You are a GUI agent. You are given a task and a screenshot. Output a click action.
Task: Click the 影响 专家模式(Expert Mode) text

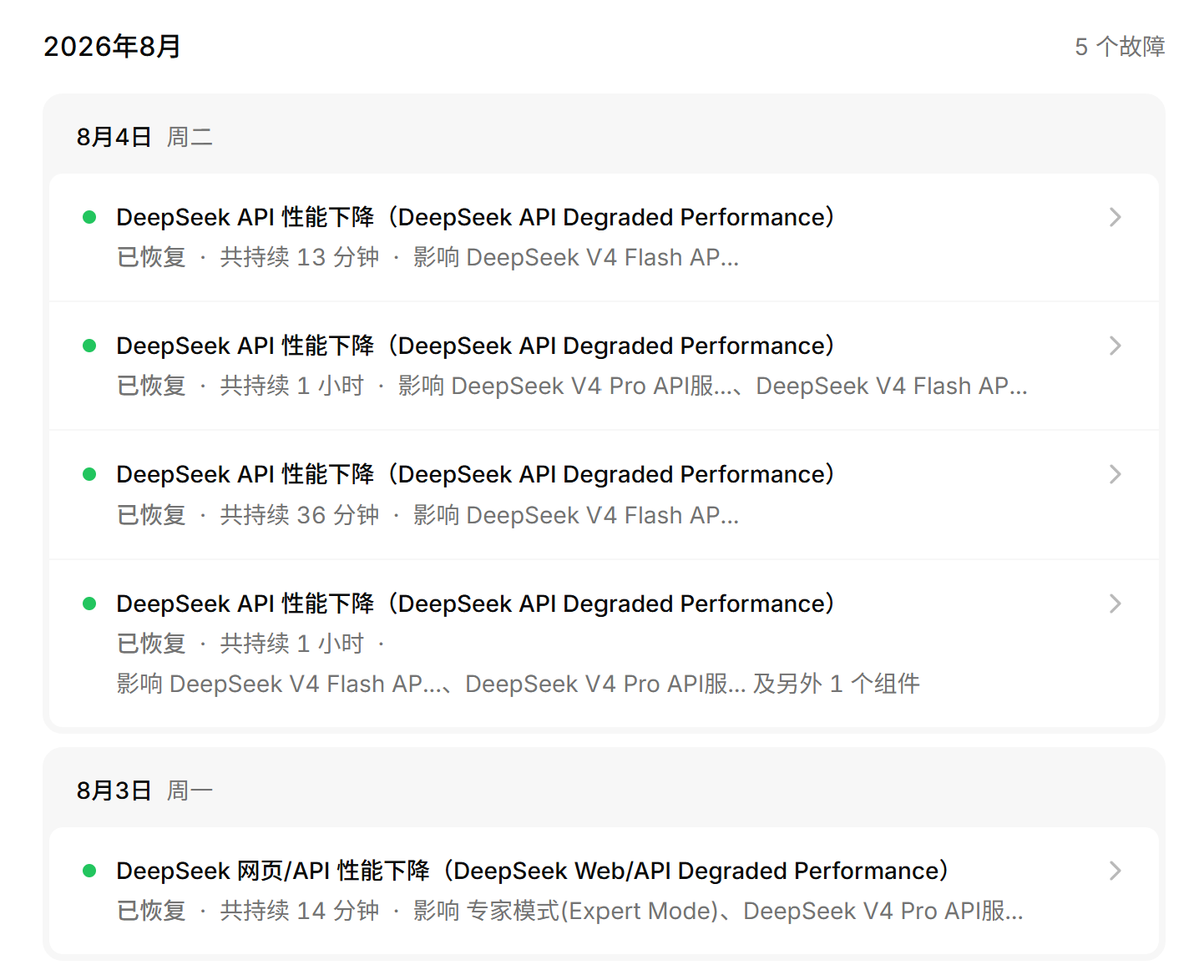[566, 911]
